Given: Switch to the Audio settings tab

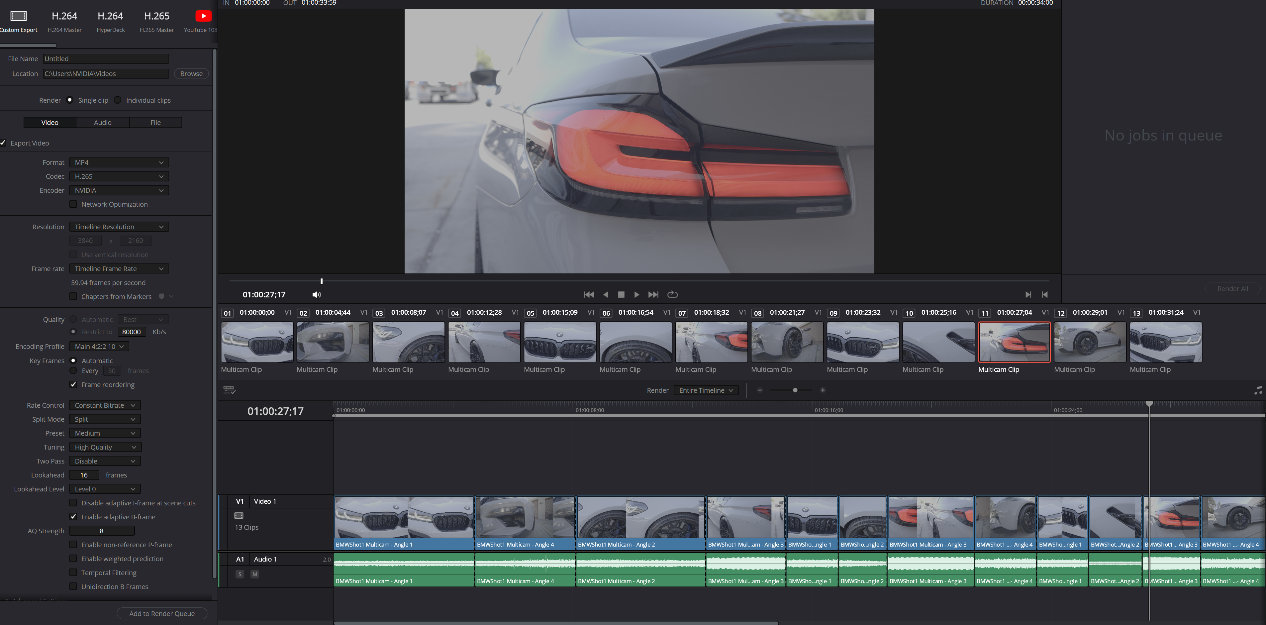Looking at the screenshot, I should click(102, 122).
